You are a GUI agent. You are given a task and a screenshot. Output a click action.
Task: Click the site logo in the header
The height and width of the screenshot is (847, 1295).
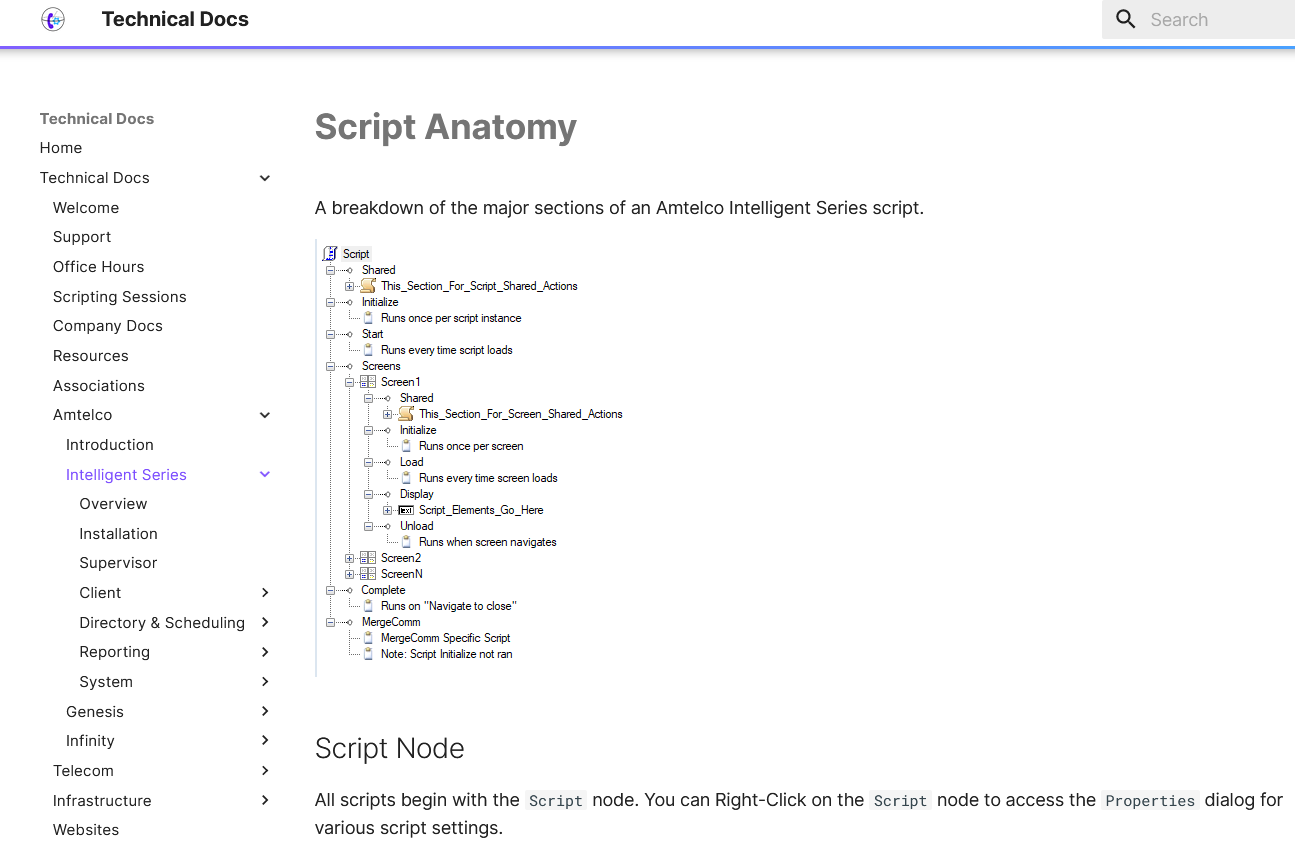[53, 19]
